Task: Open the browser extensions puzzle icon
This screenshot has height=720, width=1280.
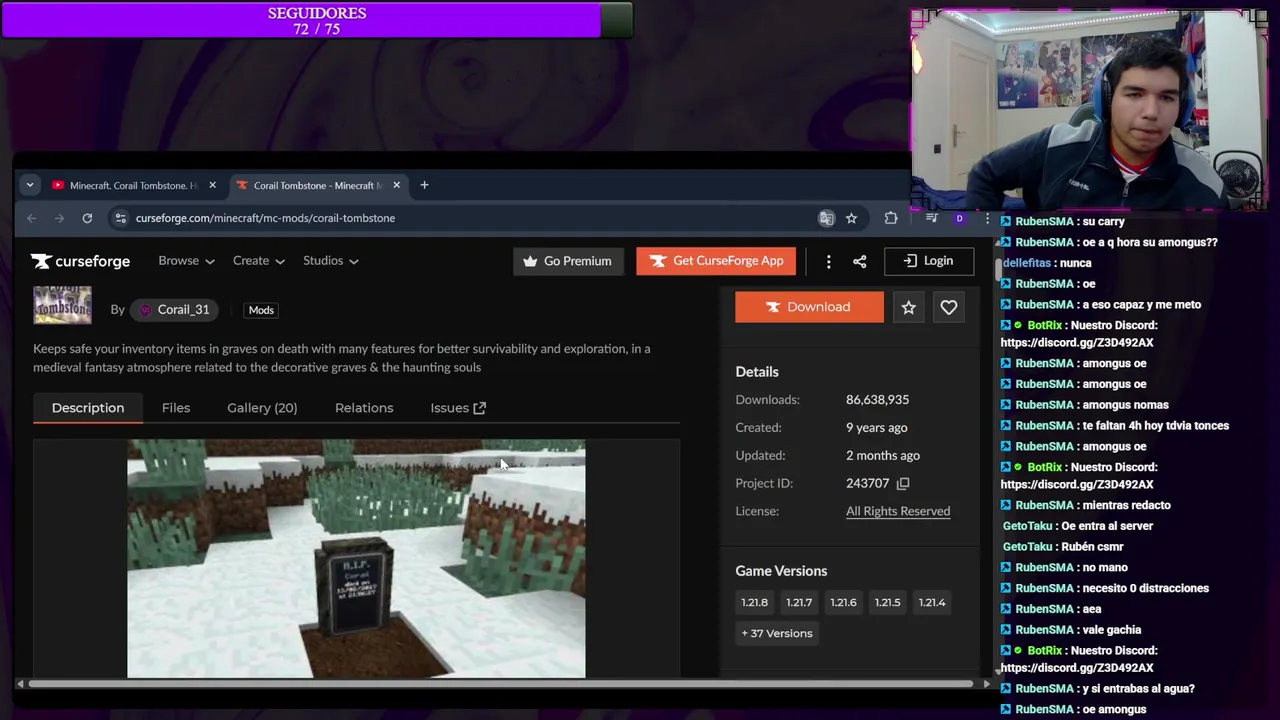Action: (891, 218)
